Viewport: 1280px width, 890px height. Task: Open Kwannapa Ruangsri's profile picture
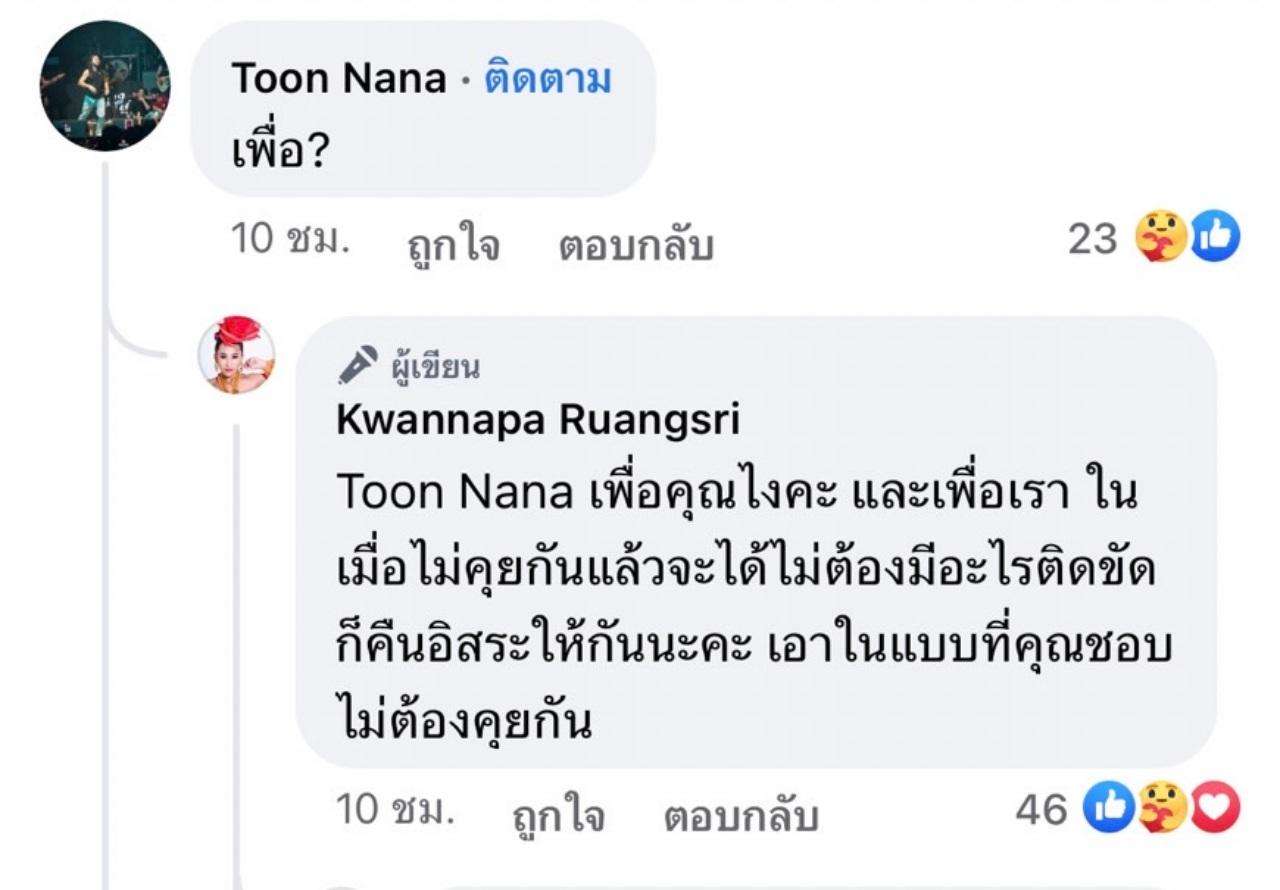tap(236, 355)
